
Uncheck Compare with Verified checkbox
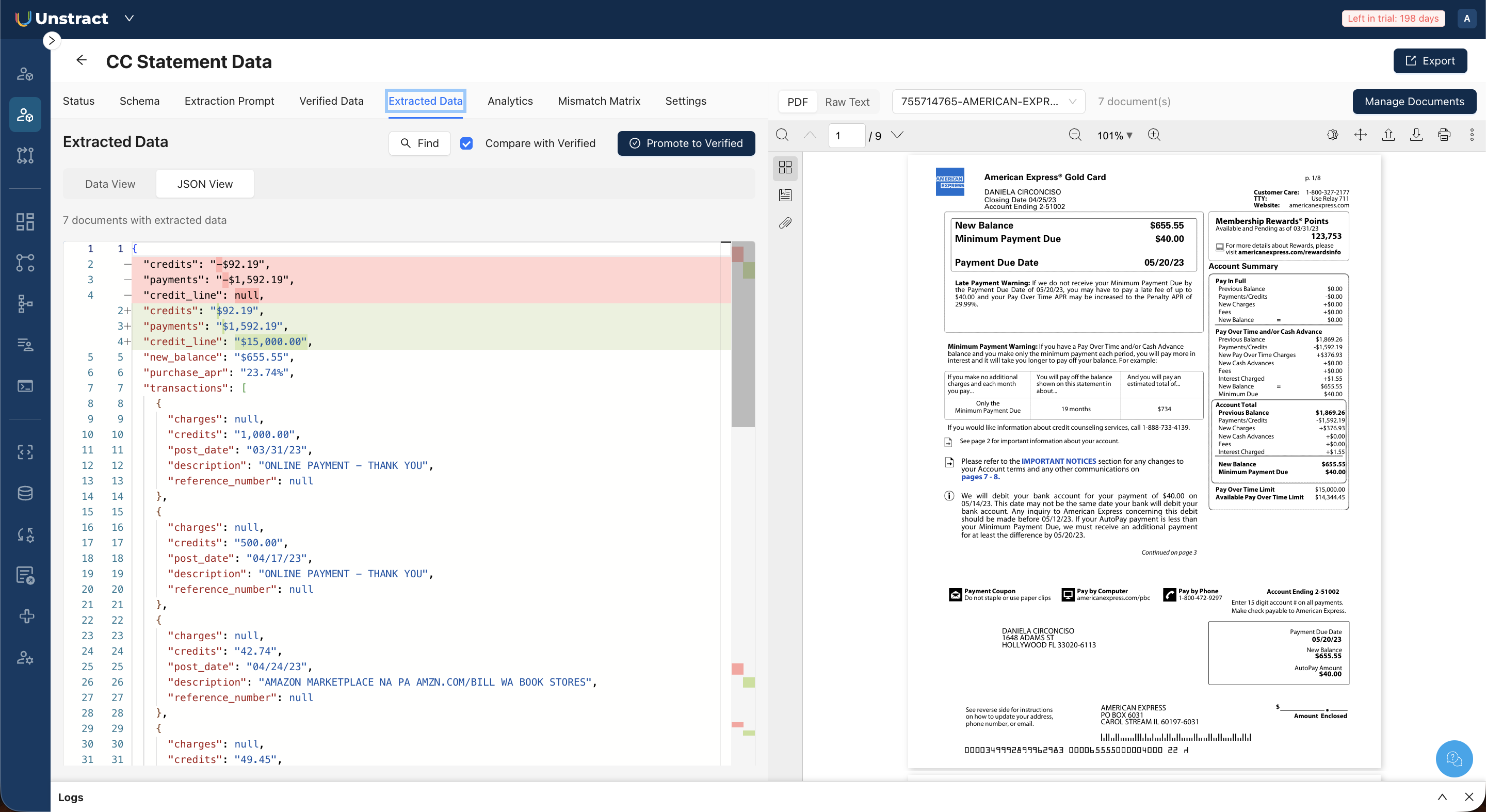click(466, 143)
